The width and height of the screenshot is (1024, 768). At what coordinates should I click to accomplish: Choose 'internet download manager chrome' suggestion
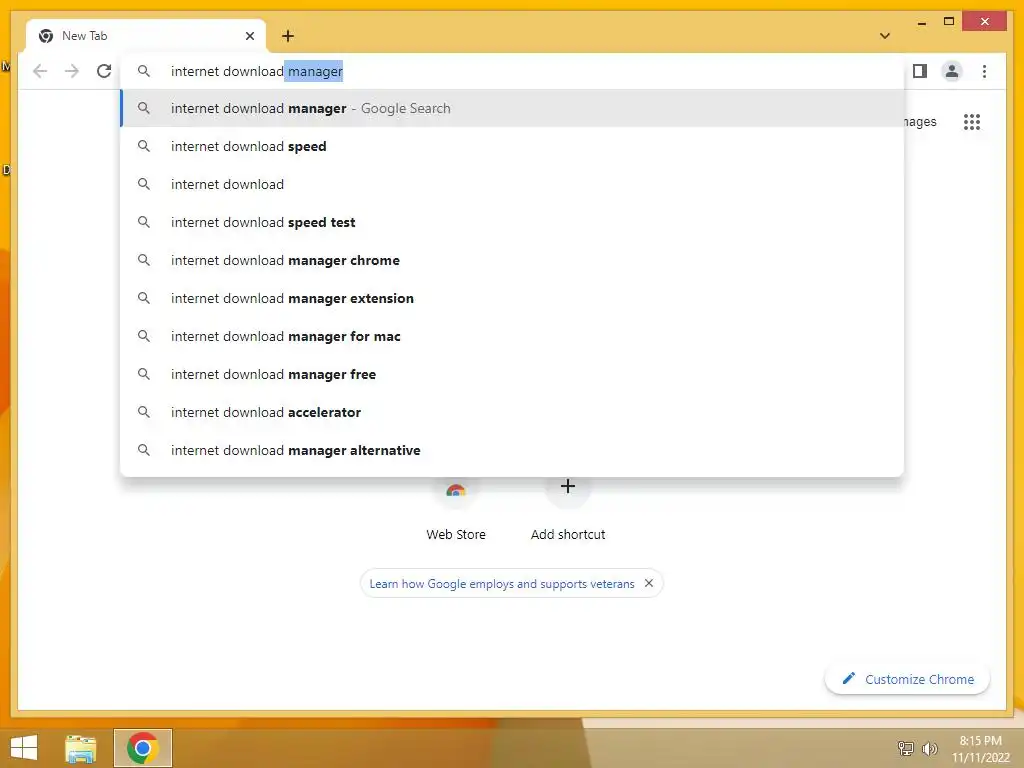click(513, 260)
